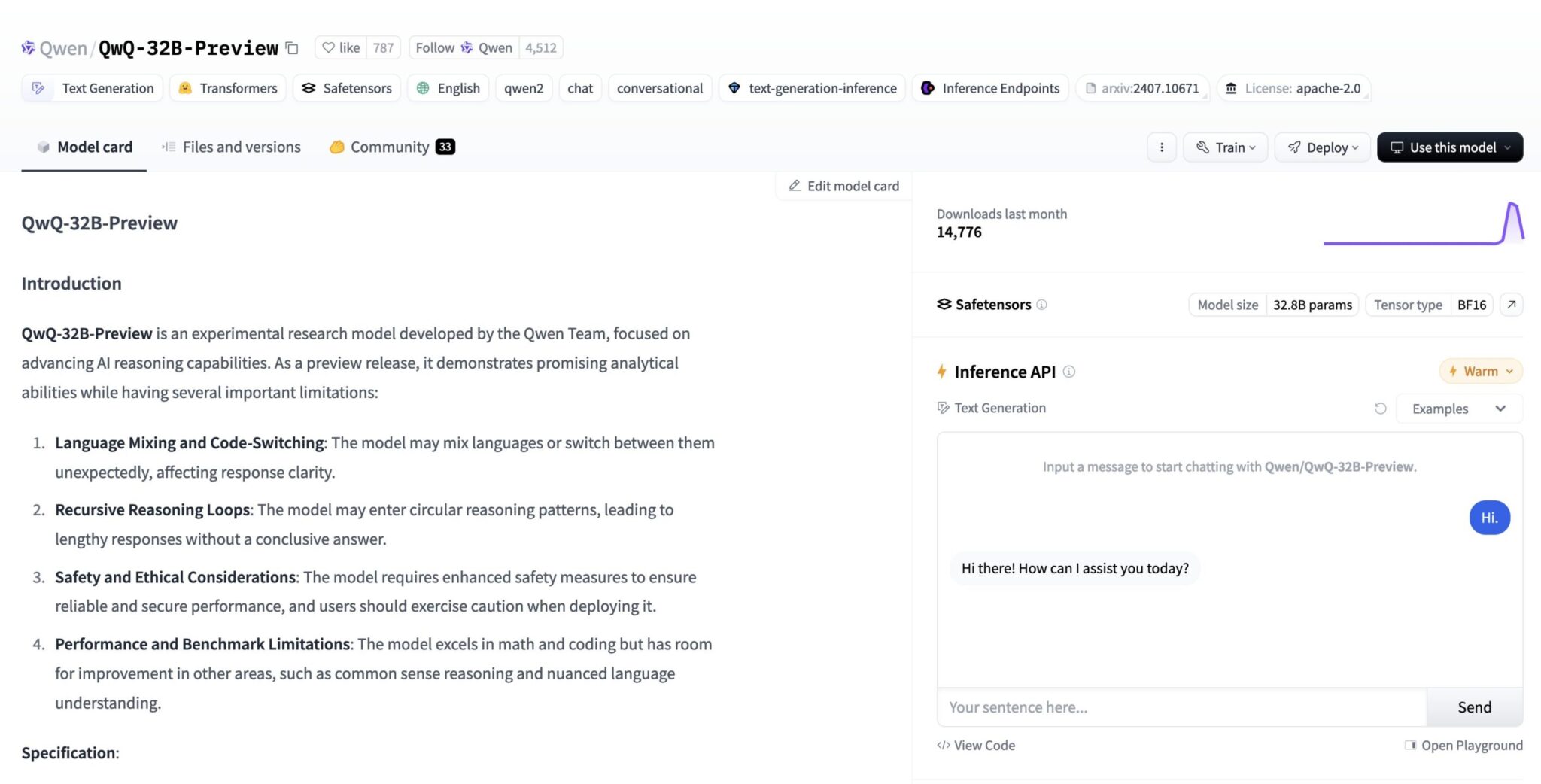
Task: Click the arxiv:2407.10671 paper tag
Action: coord(1142,88)
